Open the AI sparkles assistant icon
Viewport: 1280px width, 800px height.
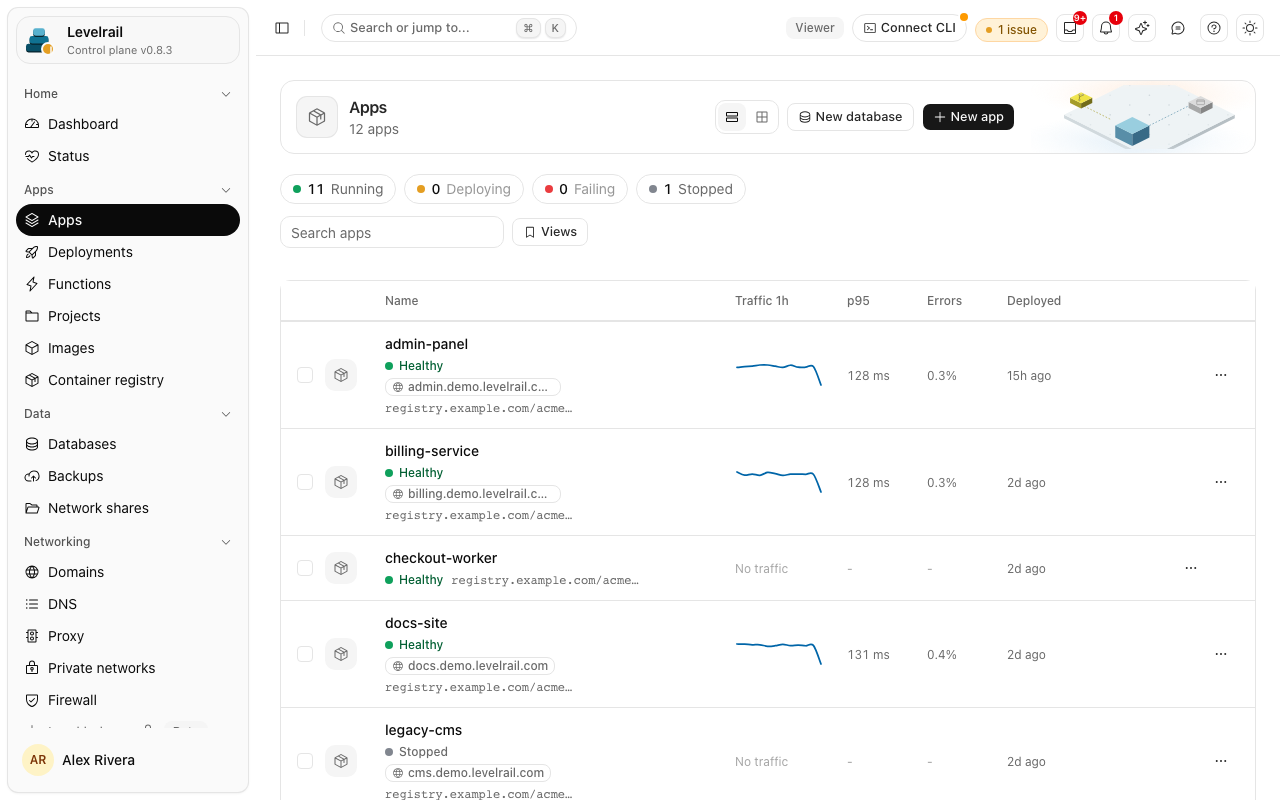[1142, 28]
